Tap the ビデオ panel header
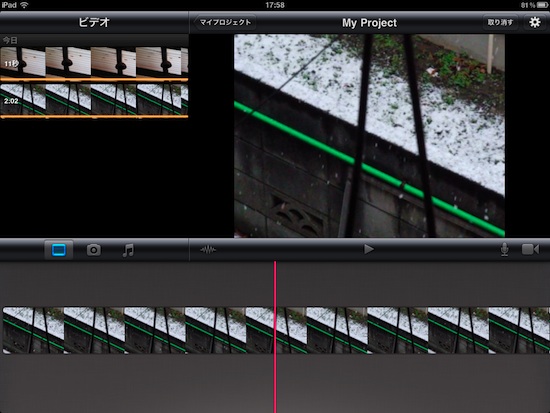The image size is (550, 413). coord(94,22)
